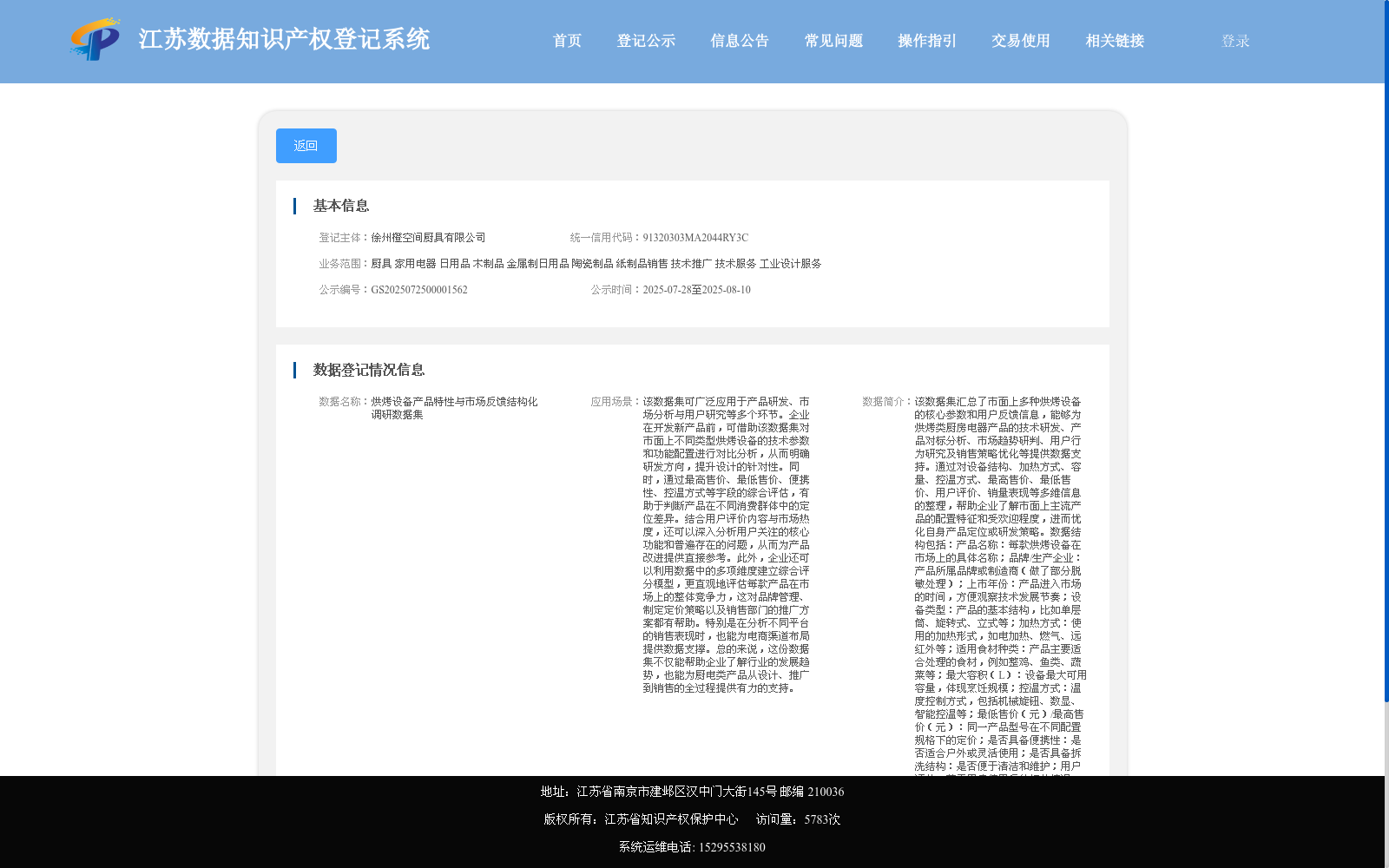Image resolution: width=1389 pixels, height=868 pixels.
Task: Open the 交易使用 menu item
Action: tap(1021, 41)
